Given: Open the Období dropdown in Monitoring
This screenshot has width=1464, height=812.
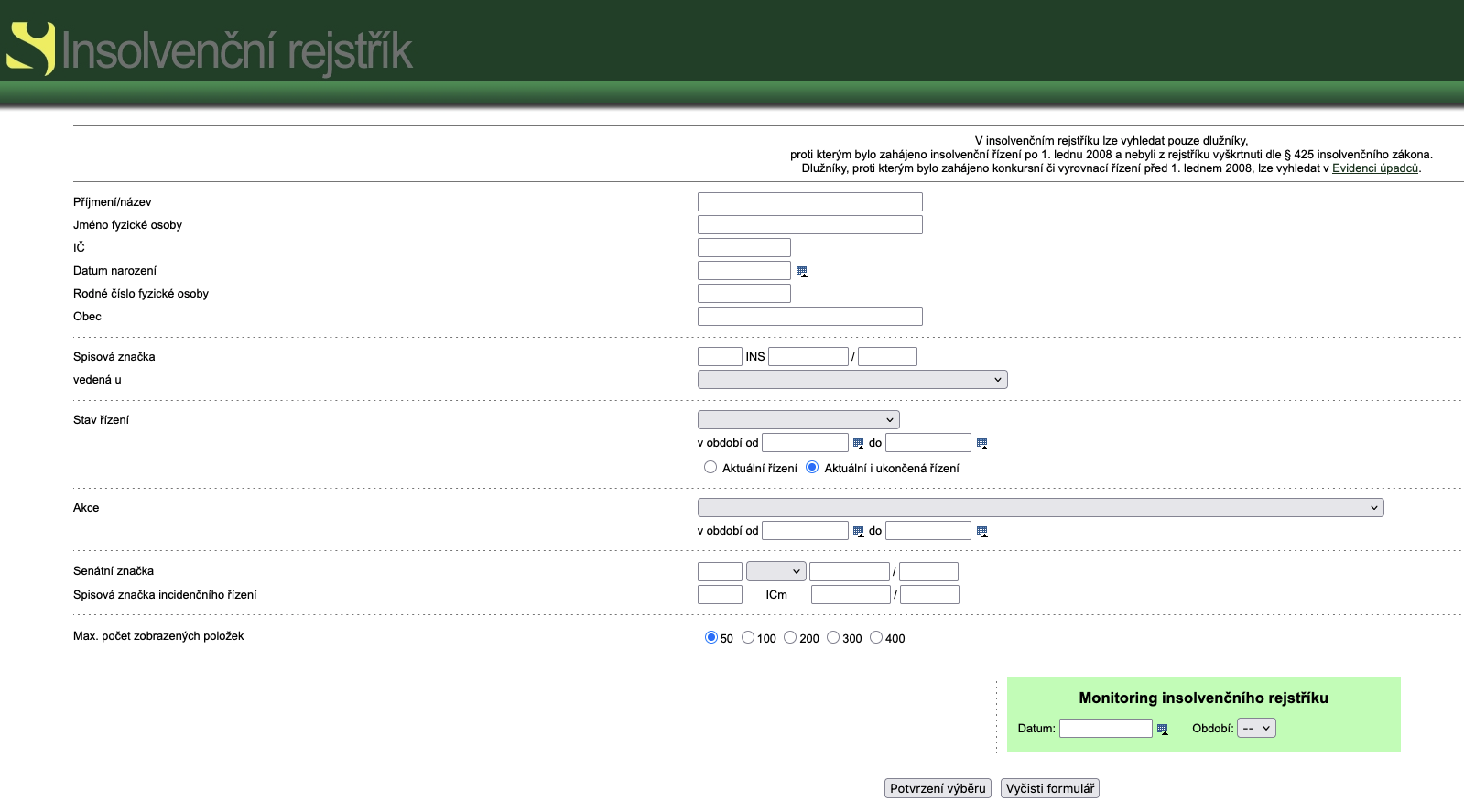Looking at the screenshot, I should 1255,728.
